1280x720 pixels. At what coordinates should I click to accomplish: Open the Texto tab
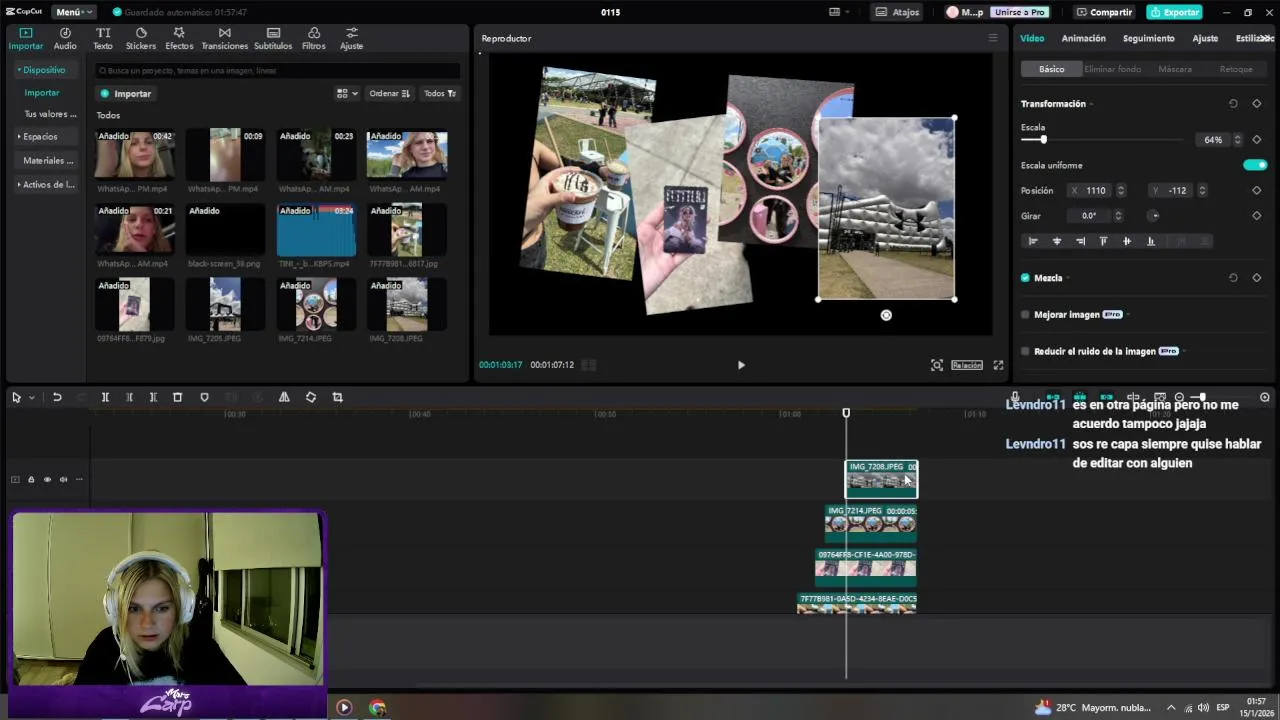click(103, 39)
